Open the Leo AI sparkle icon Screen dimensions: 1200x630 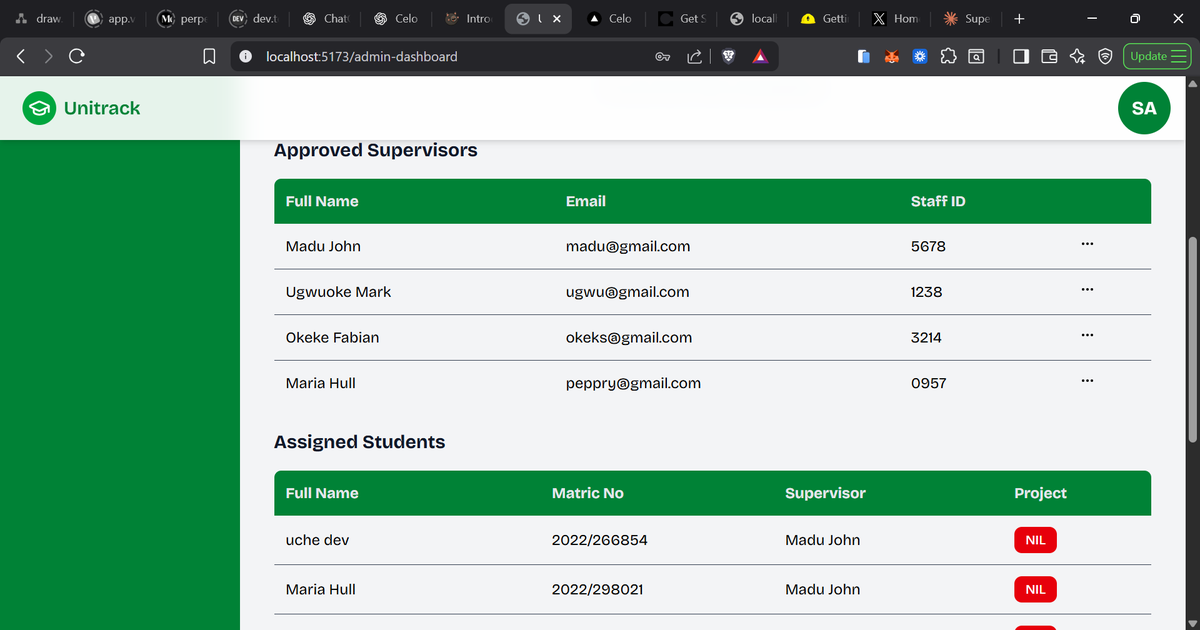coord(1077,56)
